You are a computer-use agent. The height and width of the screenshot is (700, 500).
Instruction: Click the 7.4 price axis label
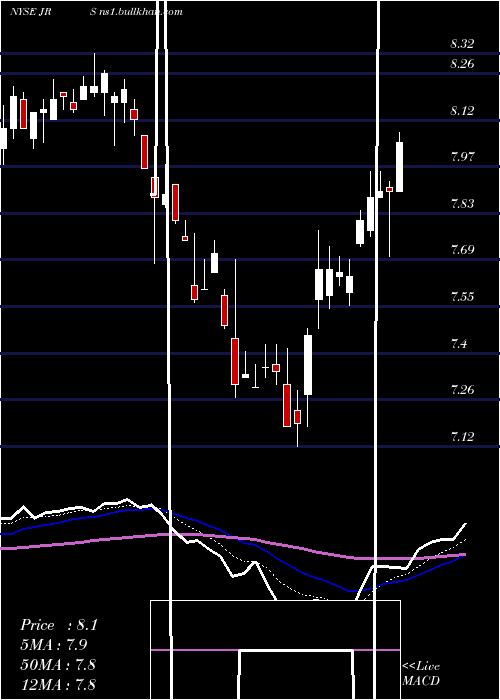tap(459, 343)
